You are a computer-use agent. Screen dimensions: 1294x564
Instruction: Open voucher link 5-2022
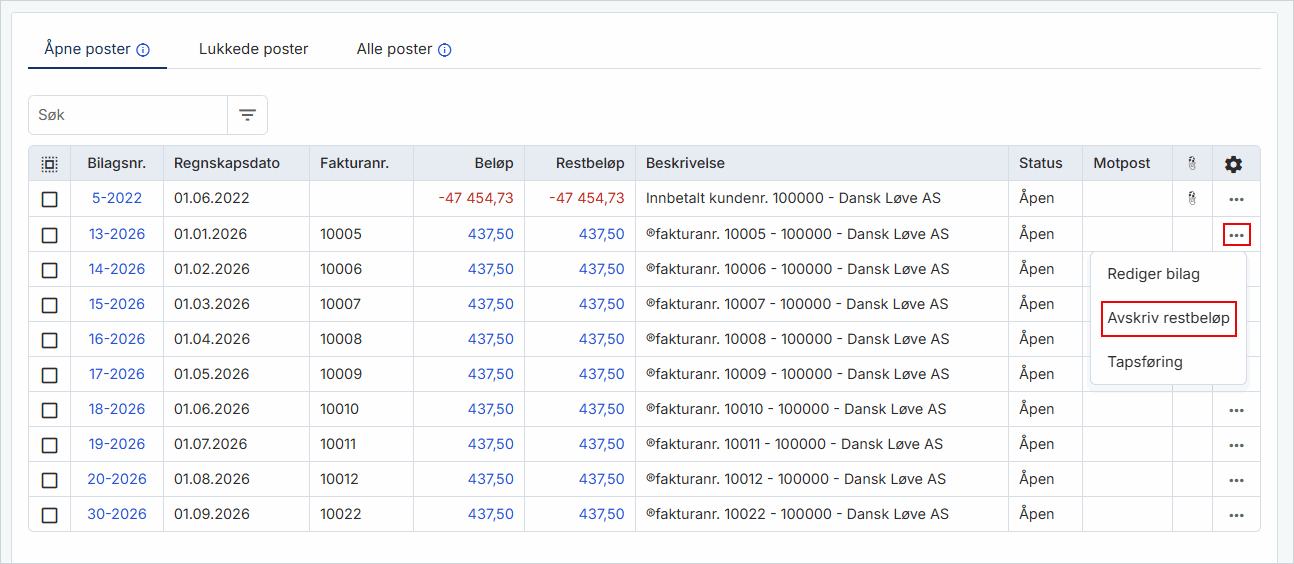pos(117,198)
